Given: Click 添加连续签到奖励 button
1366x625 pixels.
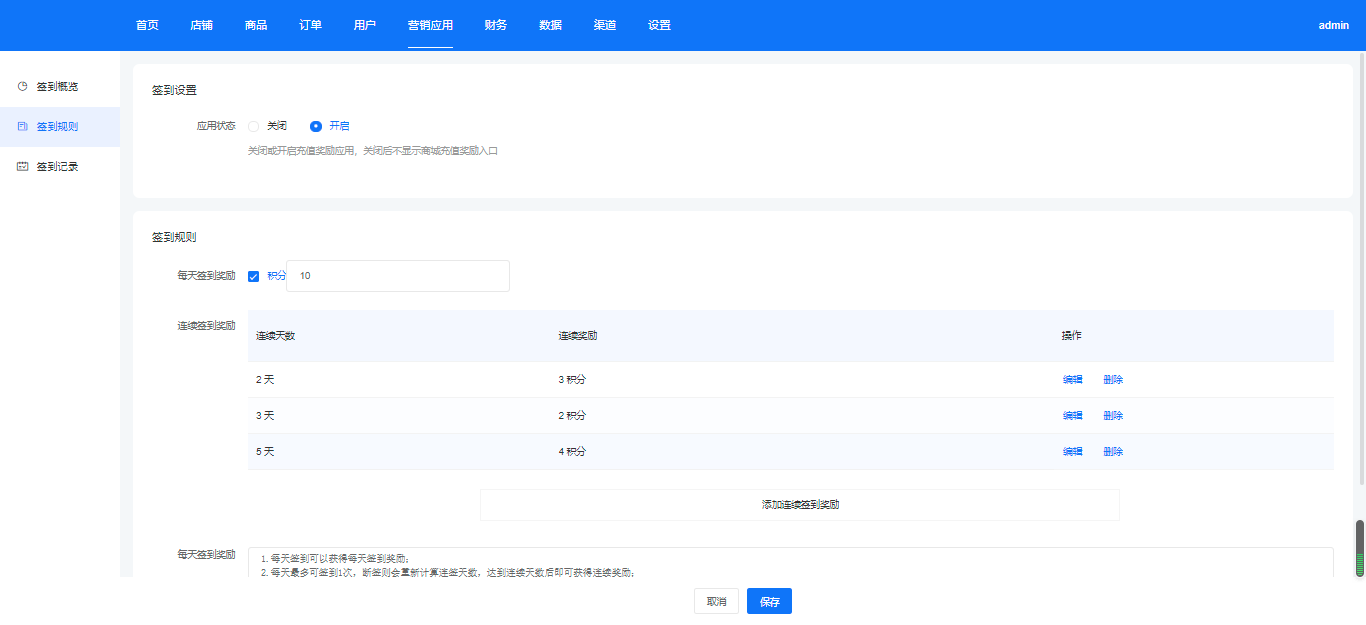Looking at the screenshot, I should point(799,505).
